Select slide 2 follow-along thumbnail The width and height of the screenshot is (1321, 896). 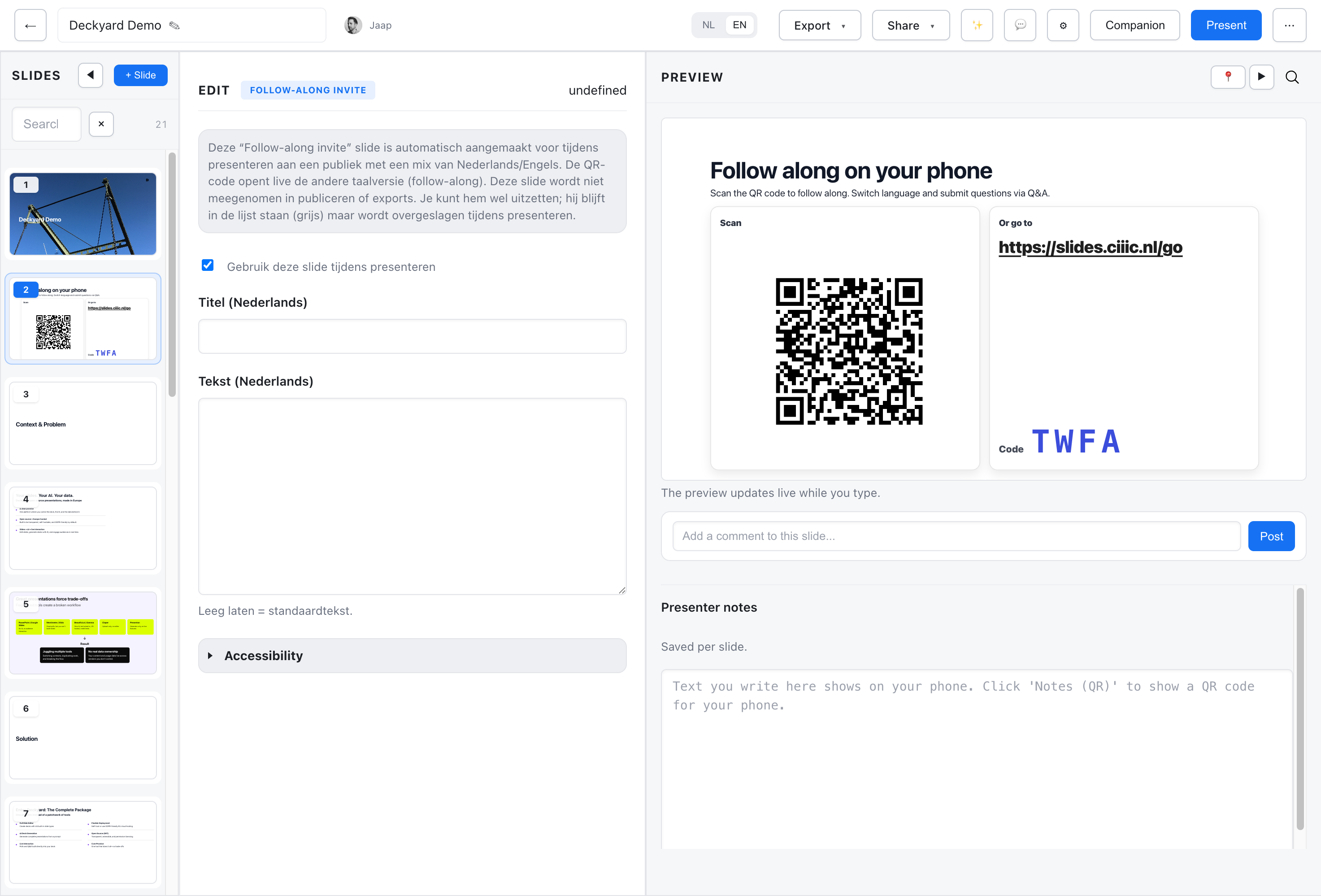tap(83, 318)
